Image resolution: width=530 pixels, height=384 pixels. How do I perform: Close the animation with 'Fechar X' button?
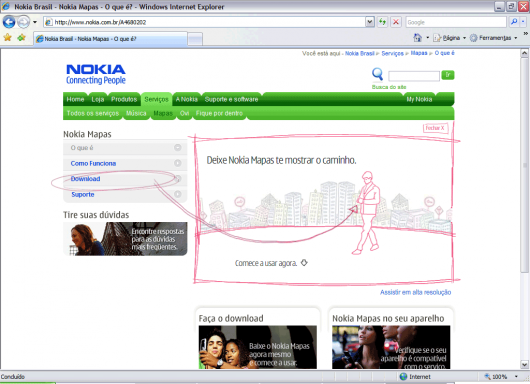point(435,128)
